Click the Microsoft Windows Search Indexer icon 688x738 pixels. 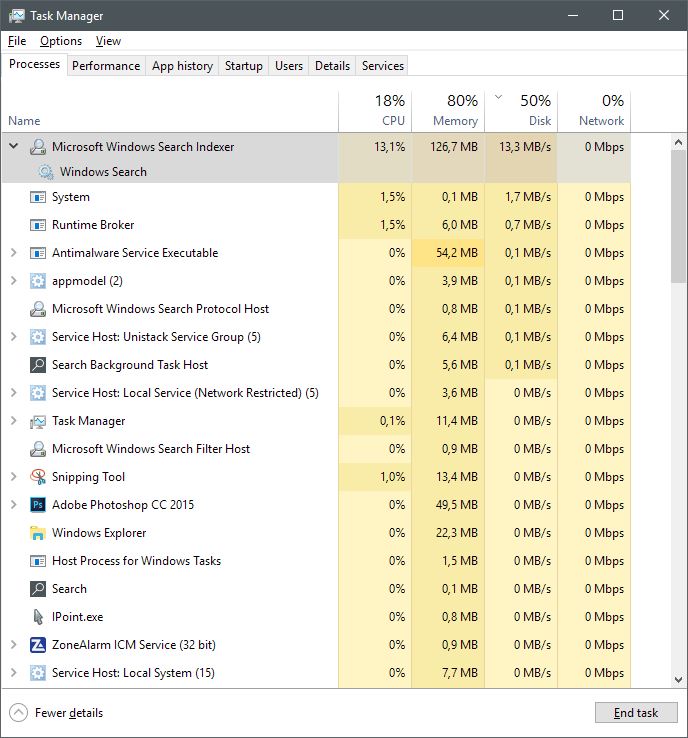coord(38,147)
